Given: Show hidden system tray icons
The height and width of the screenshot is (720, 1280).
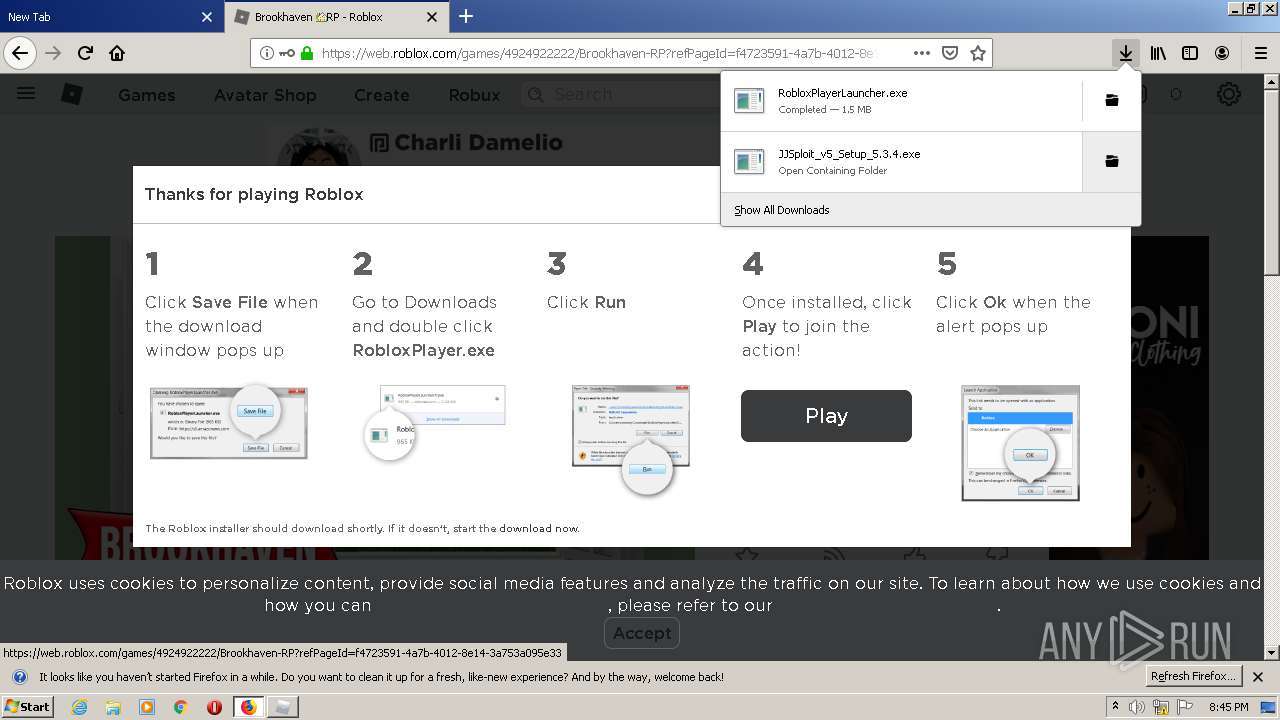Looking at the screenshot, I should [x=1116, y=706].
